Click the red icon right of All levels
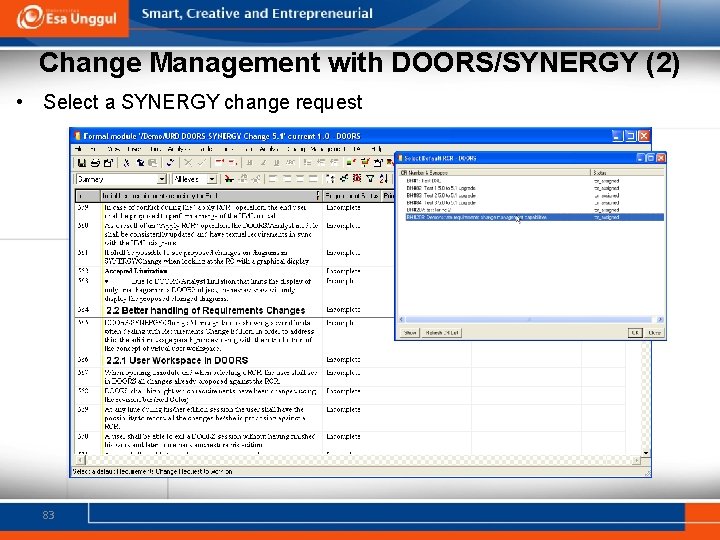 [229, 179]
